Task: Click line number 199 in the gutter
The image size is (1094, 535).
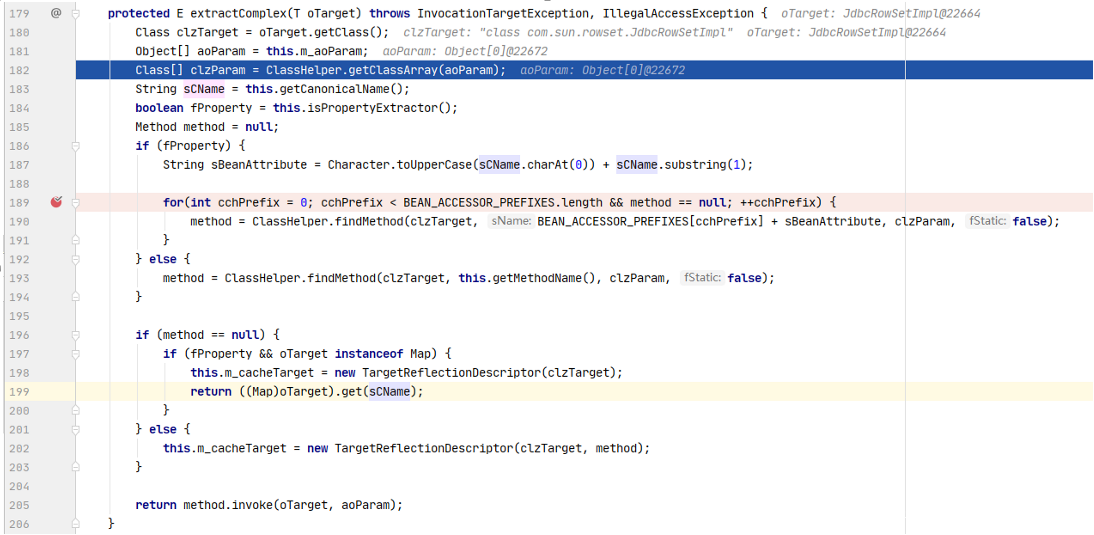Action: pos(19,392)
